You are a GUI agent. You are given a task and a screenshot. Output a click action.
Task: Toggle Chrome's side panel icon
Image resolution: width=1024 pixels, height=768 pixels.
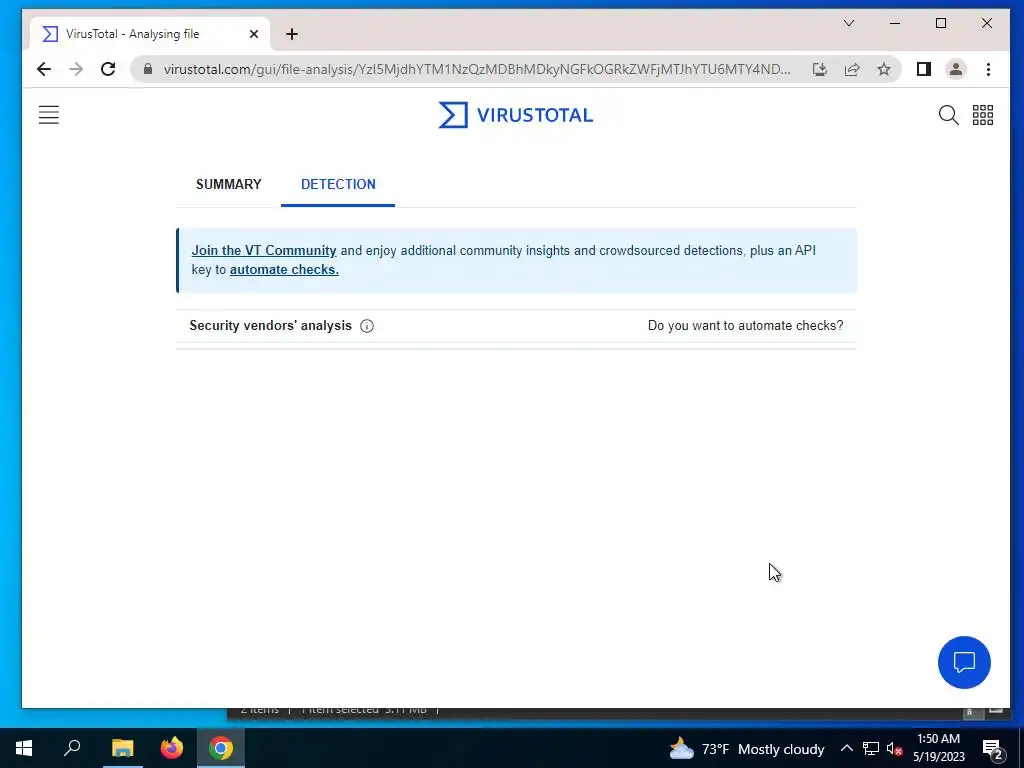tap(923, 69)
